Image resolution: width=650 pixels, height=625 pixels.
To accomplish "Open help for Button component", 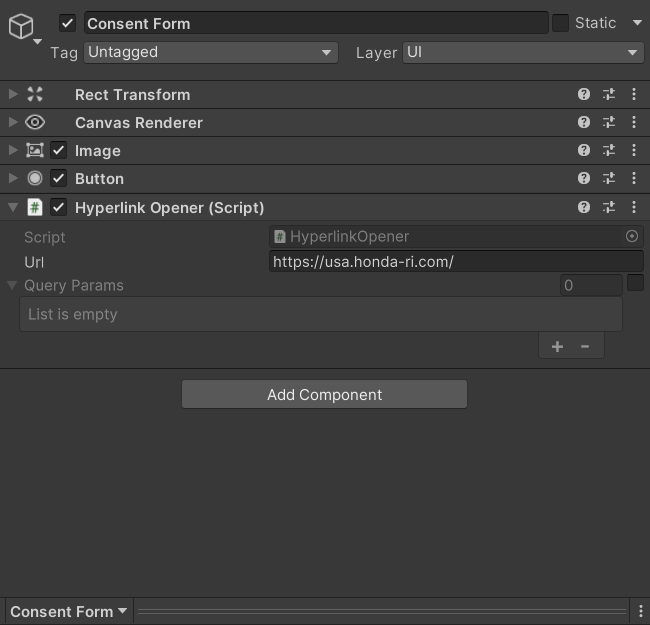I will 584,178.
